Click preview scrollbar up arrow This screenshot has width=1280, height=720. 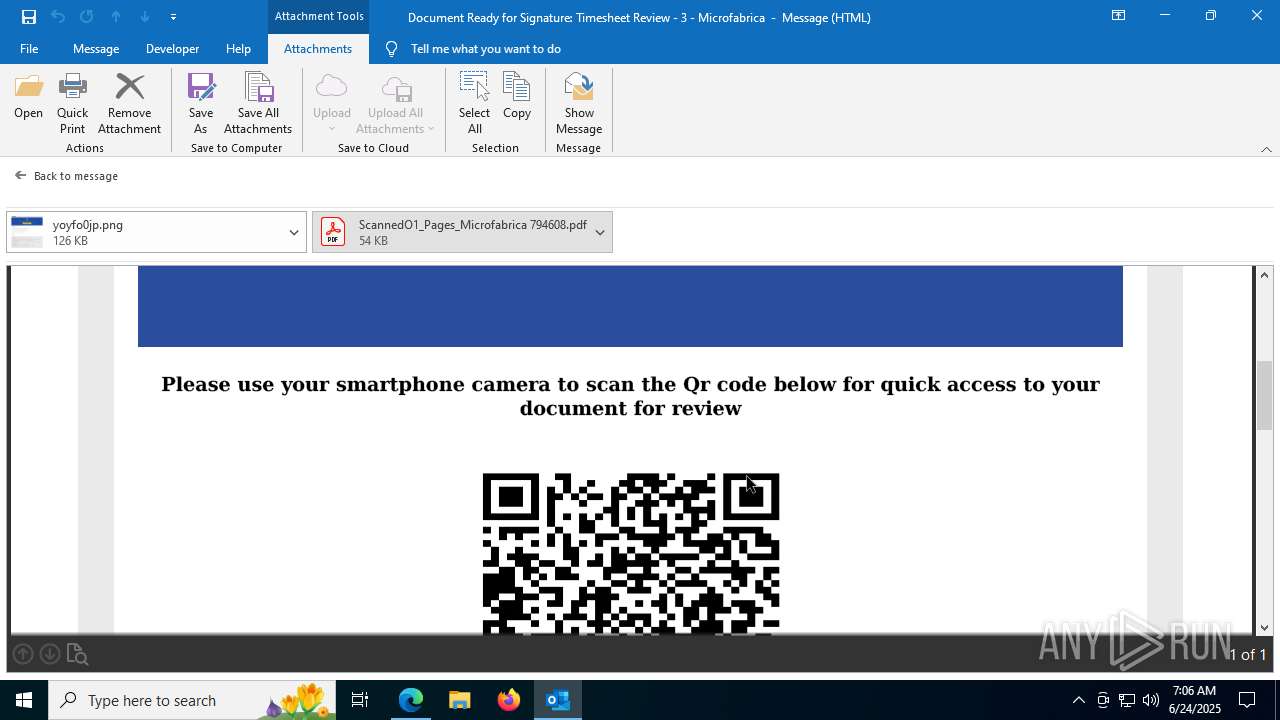[1264, 275]
